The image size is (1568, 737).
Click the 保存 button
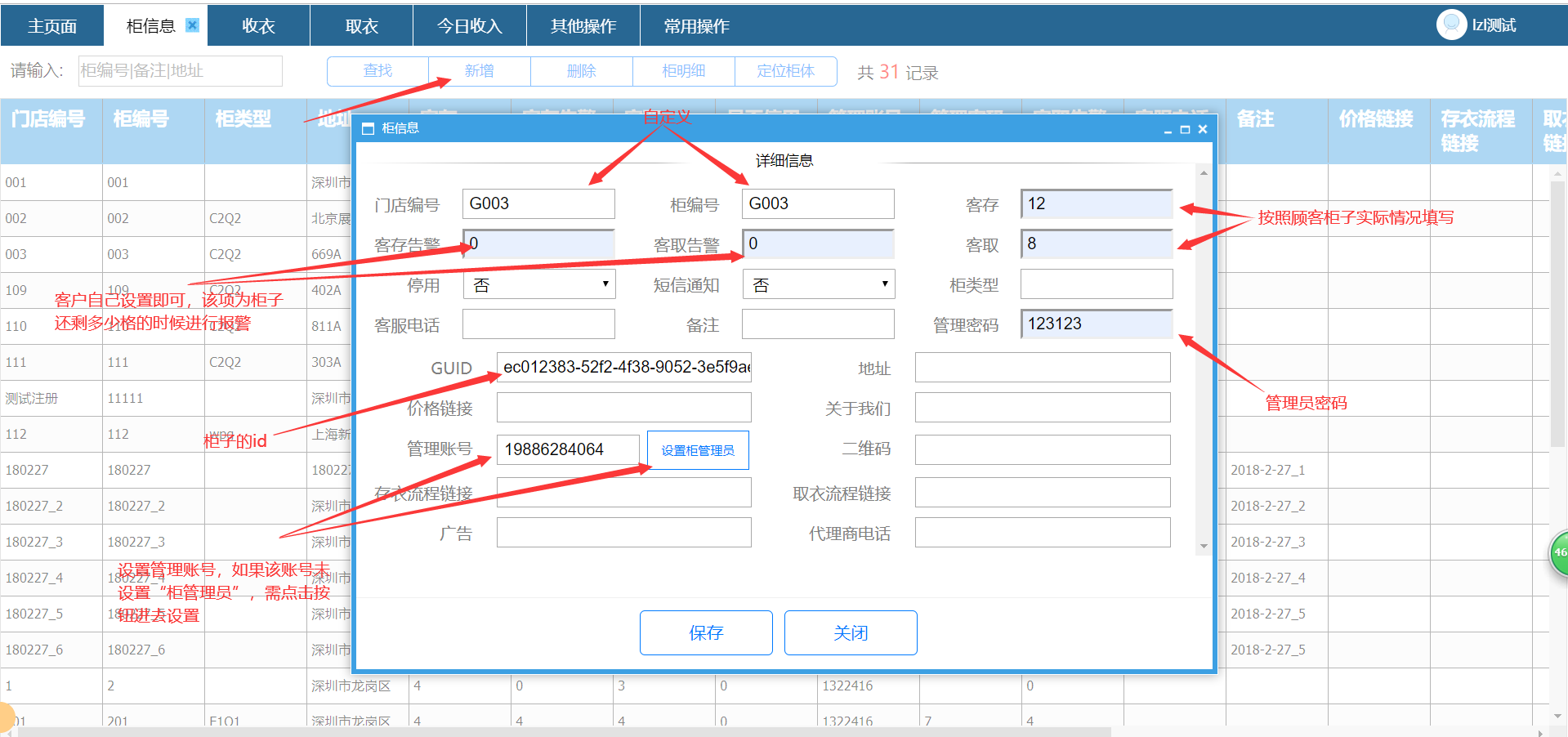[x=706, y=632]
